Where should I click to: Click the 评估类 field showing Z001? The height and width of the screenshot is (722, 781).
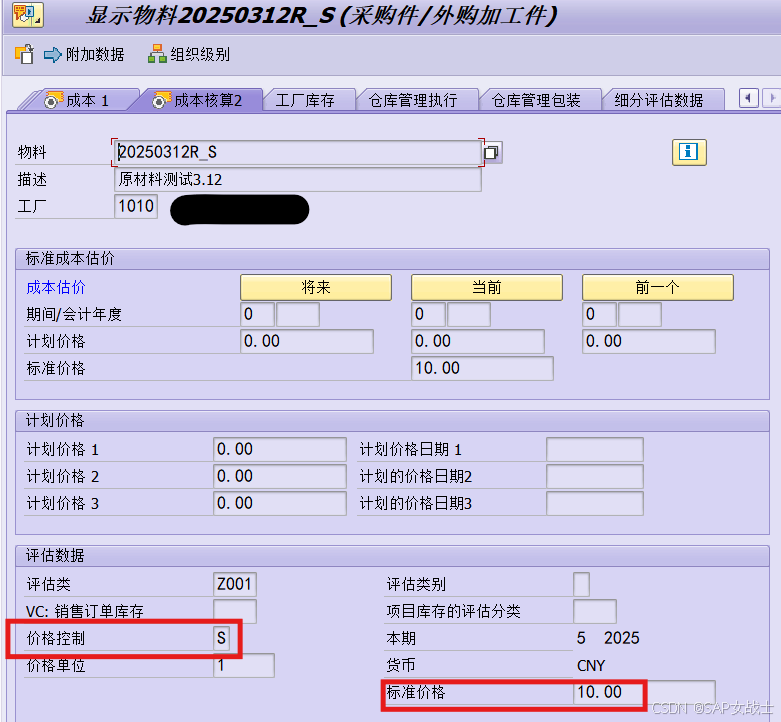pyautogui.click(x=235, y=584)
